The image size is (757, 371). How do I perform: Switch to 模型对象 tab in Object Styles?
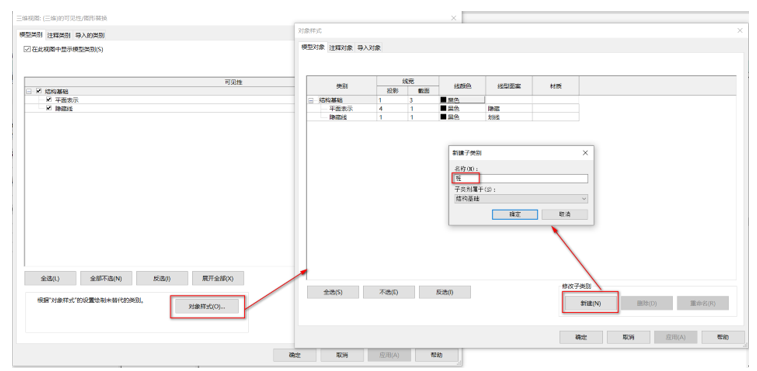[x=313, y=47]
